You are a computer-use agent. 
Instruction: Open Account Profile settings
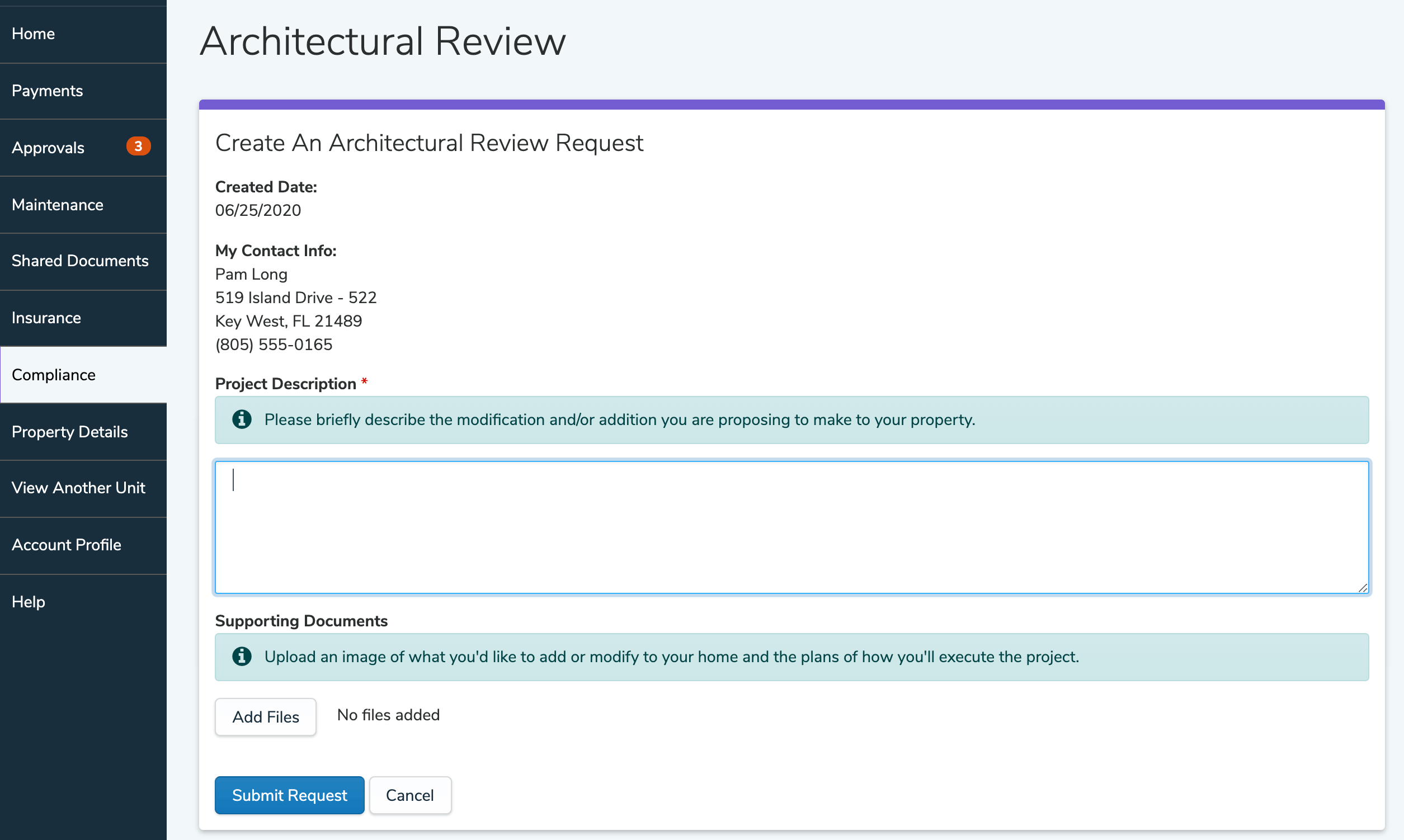[x=67, y=545]
